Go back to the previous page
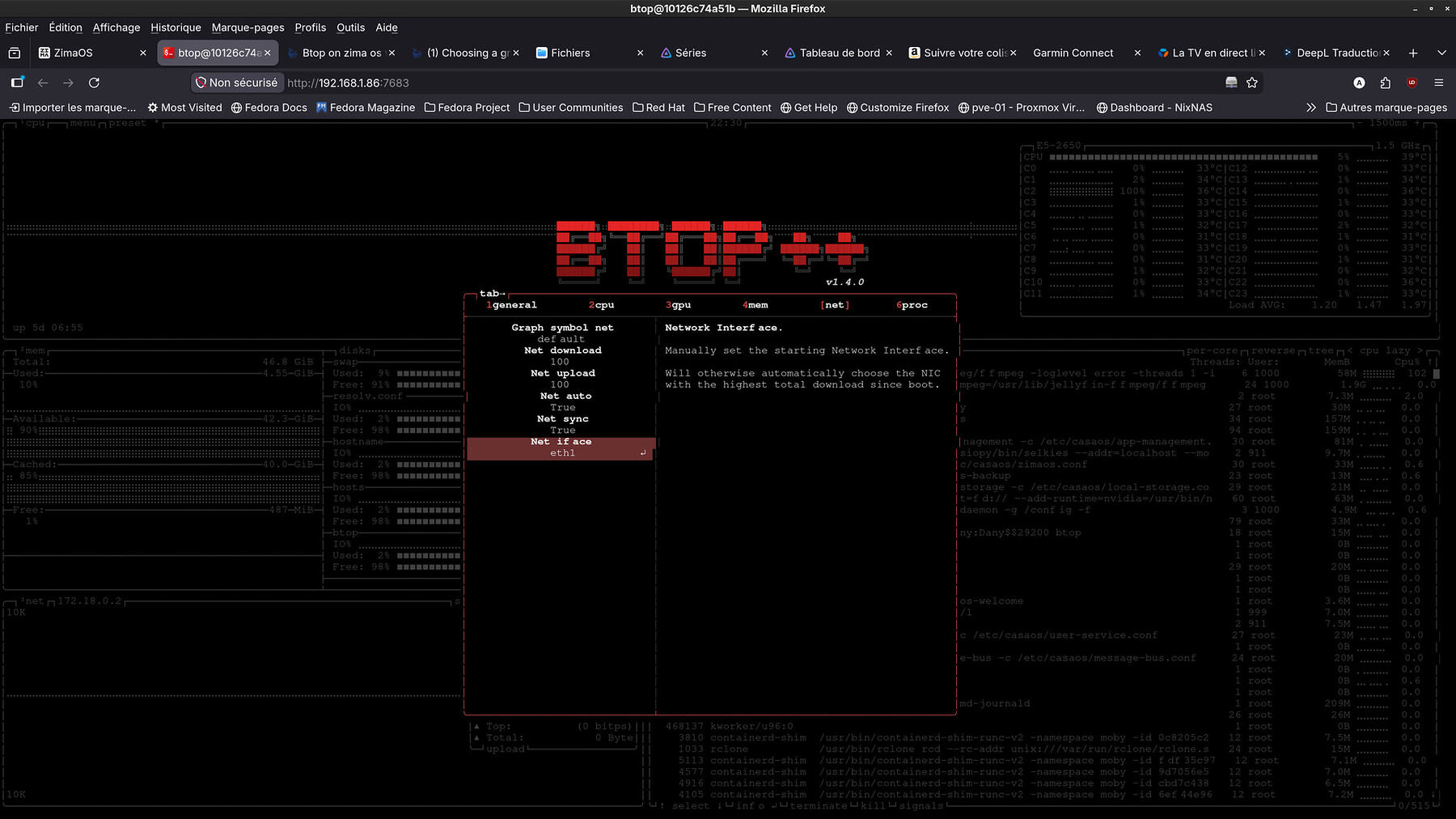 pos(43,83)
